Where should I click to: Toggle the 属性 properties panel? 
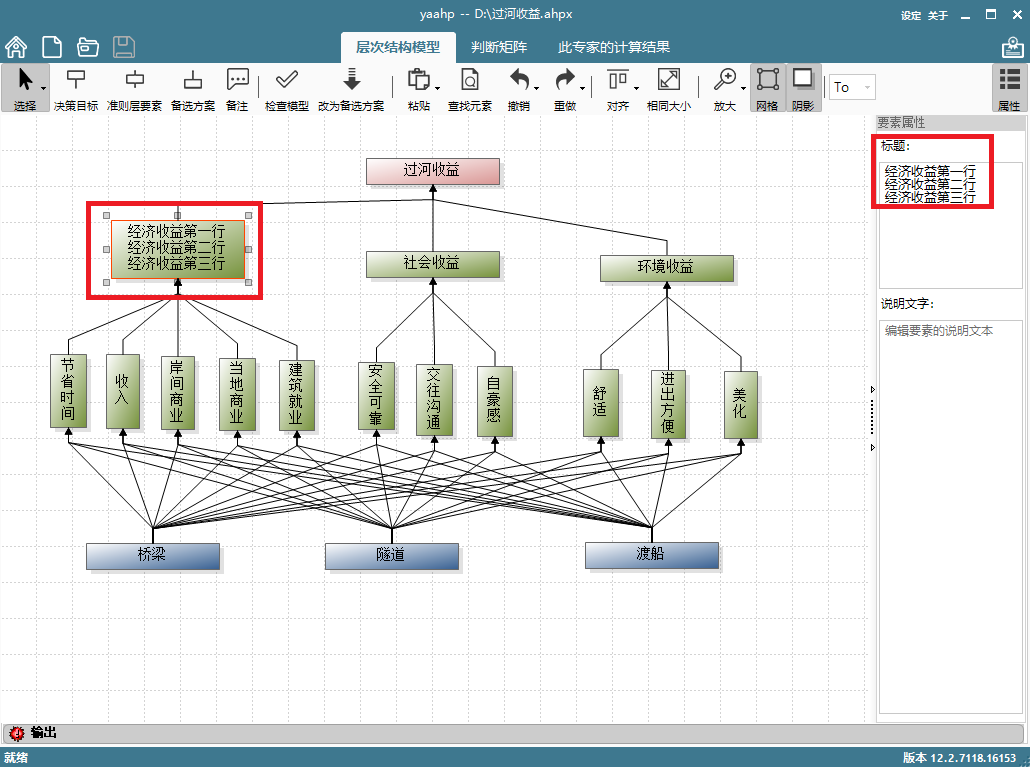1008,89
